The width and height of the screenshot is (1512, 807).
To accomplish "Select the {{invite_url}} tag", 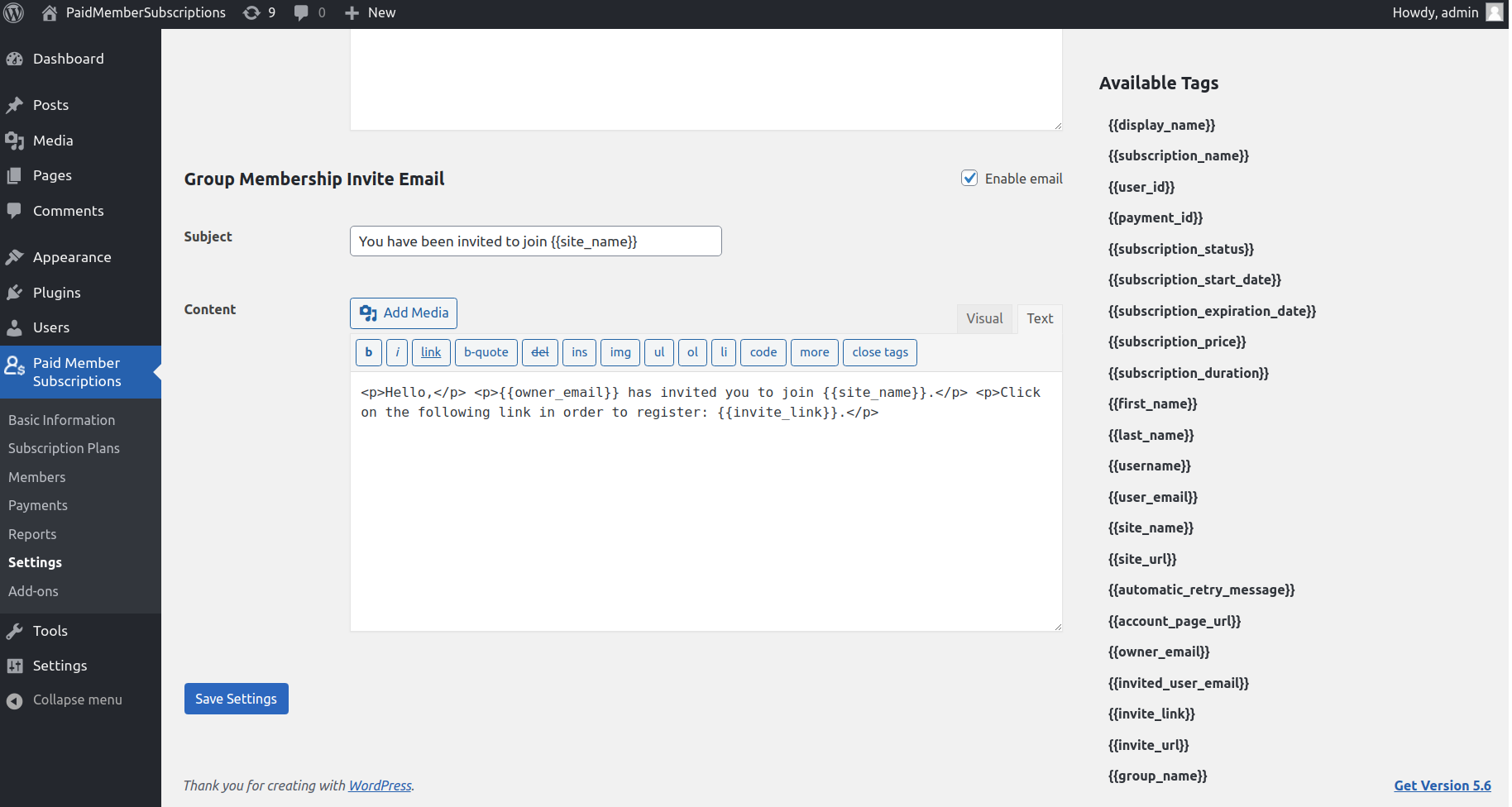I will 1149,745.
